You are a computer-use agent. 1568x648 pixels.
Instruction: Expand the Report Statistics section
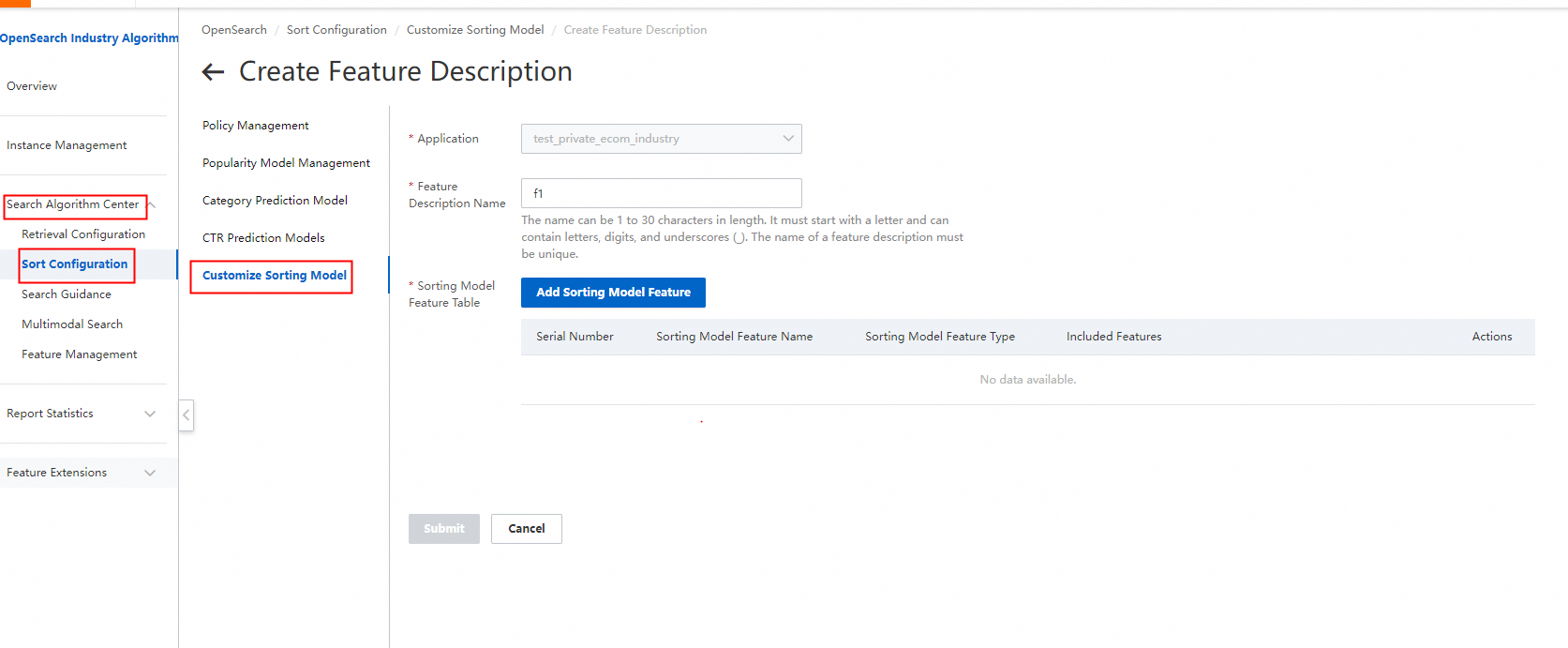click(x=150, y=414)
